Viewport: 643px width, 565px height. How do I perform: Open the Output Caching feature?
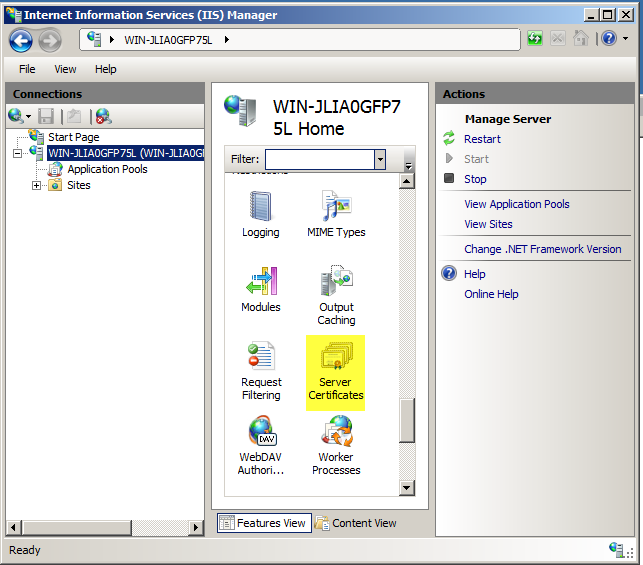tap(336, 295)
